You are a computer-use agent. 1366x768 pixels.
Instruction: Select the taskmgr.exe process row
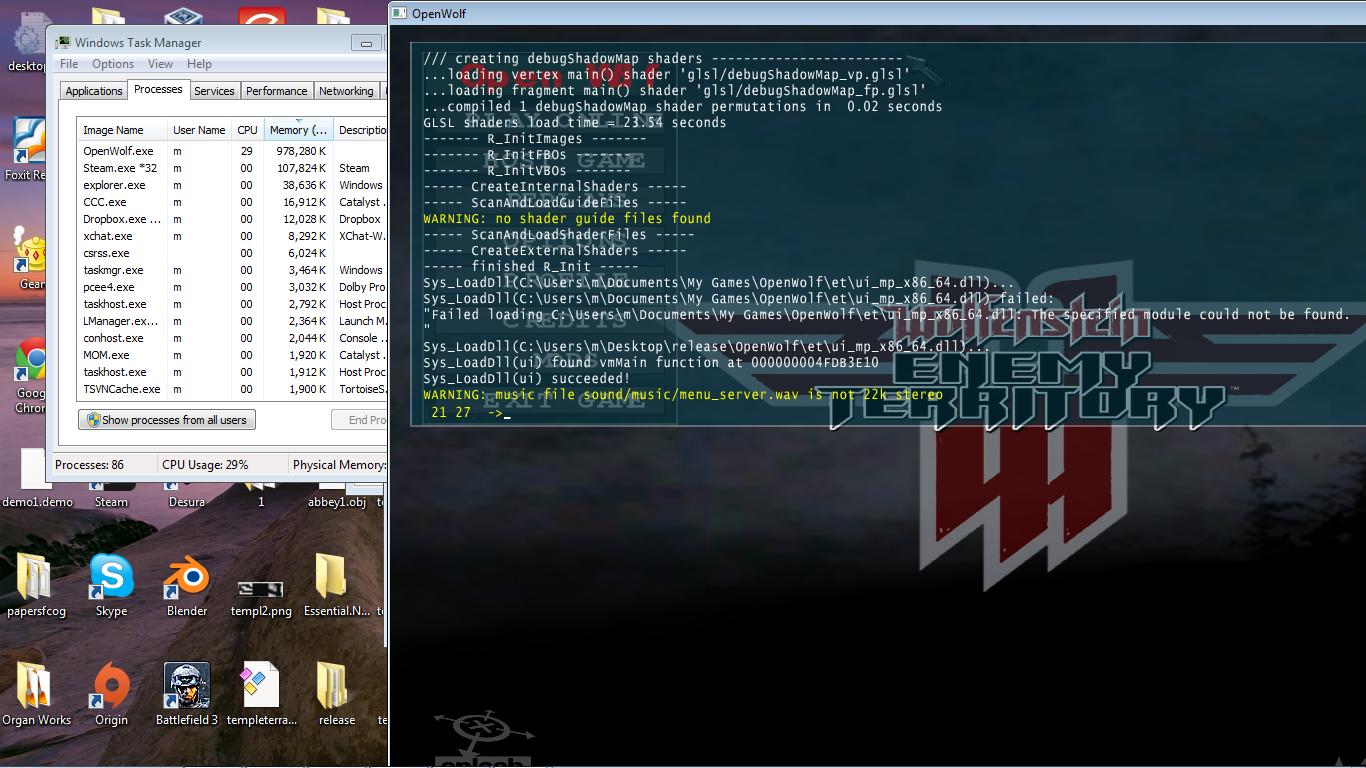[232, 270]
